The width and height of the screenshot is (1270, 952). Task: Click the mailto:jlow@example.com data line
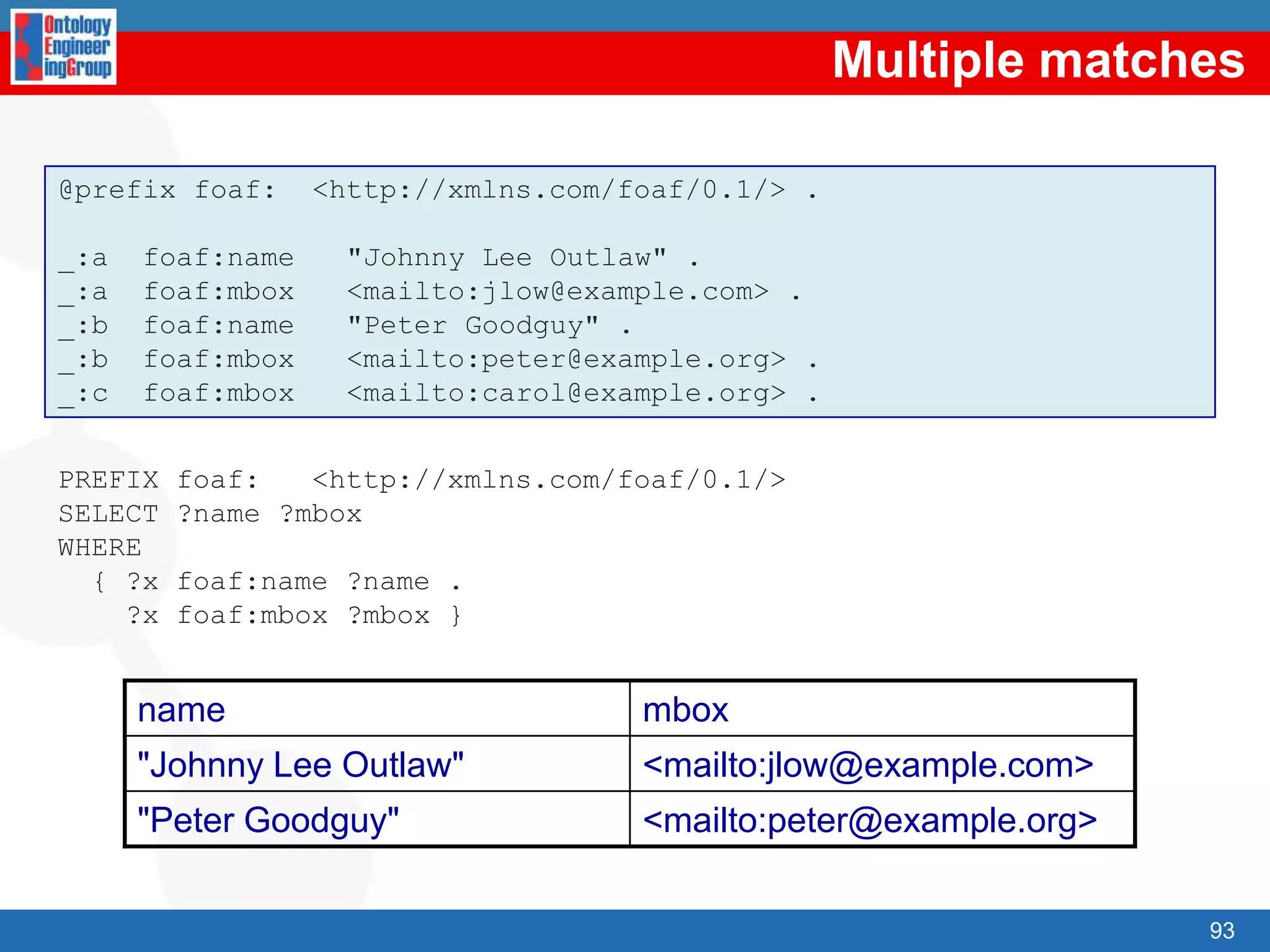(x=429, y=292)
